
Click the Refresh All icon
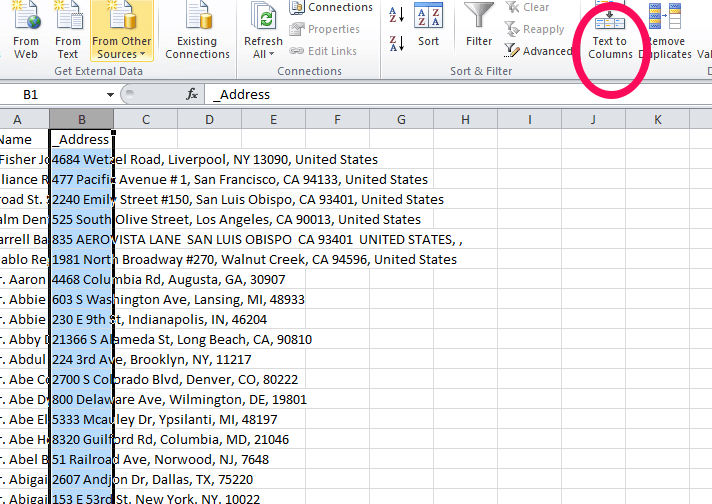263,18
